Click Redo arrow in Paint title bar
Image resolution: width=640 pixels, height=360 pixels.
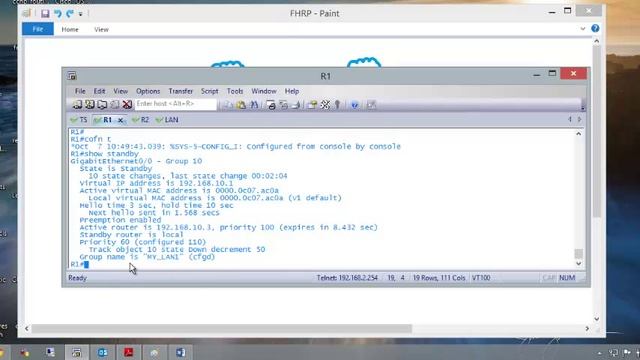(70, 13)
